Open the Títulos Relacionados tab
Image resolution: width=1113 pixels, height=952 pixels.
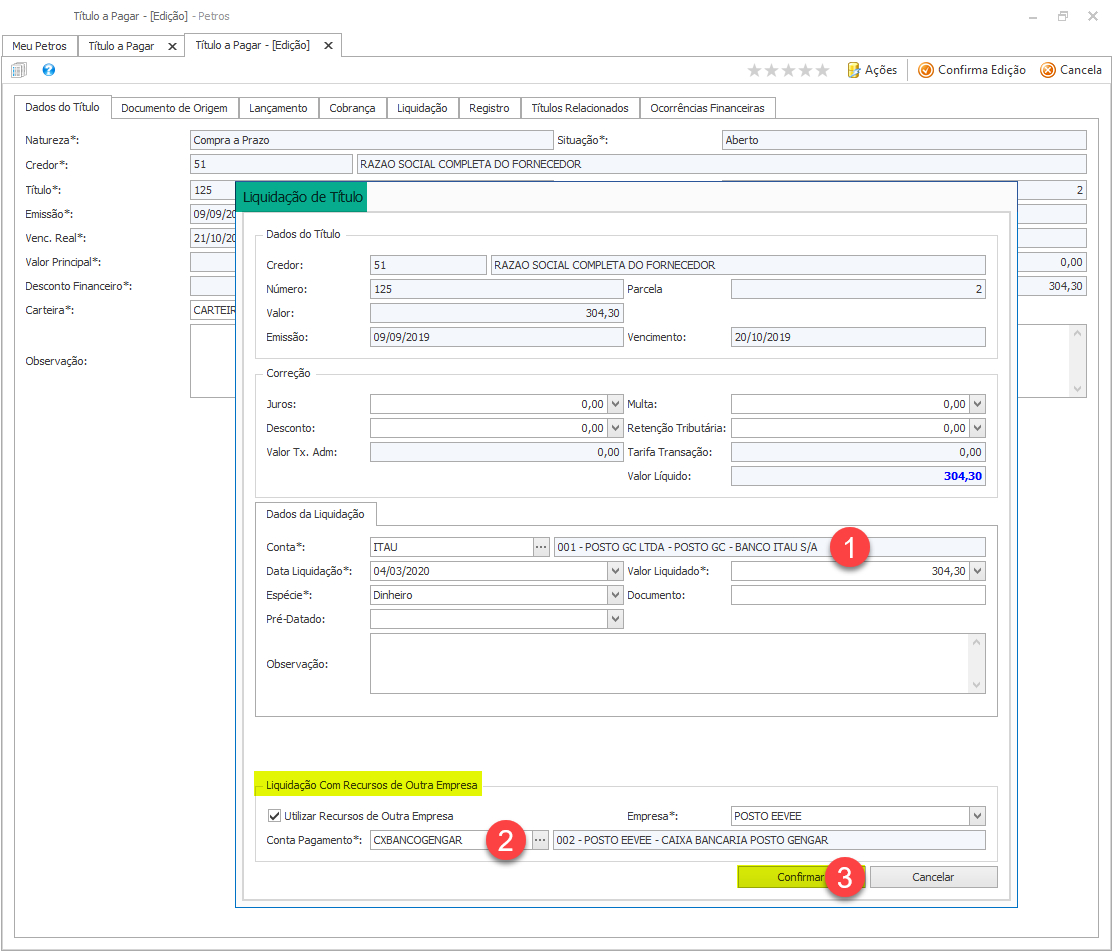pyautogui.click(x=580, y=108)
